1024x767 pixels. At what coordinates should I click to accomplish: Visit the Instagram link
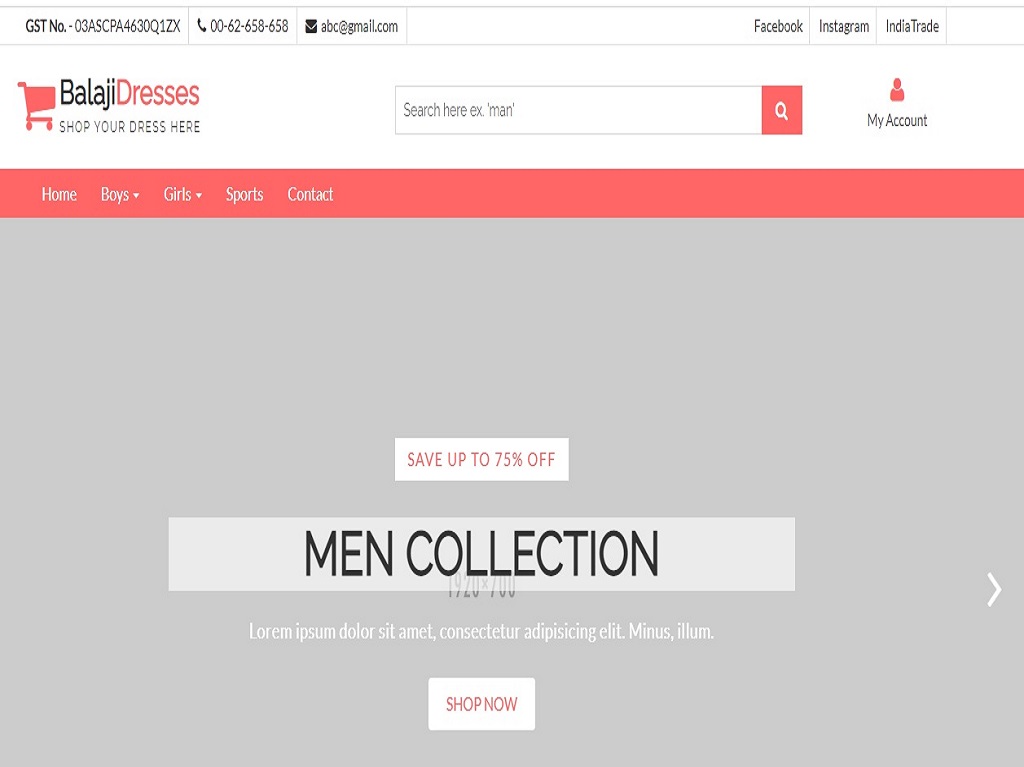[x=844, y=26]
